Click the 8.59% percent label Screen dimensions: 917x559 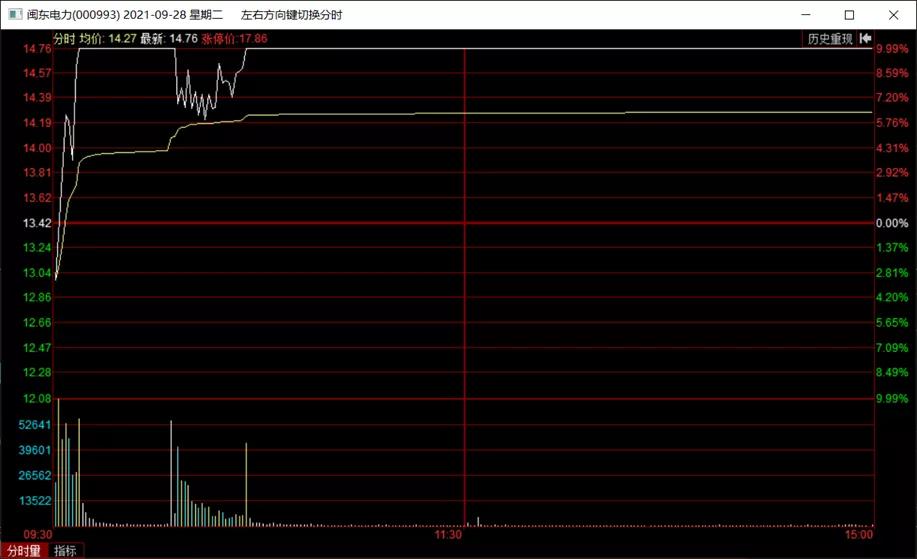click(x=892, y=73)
